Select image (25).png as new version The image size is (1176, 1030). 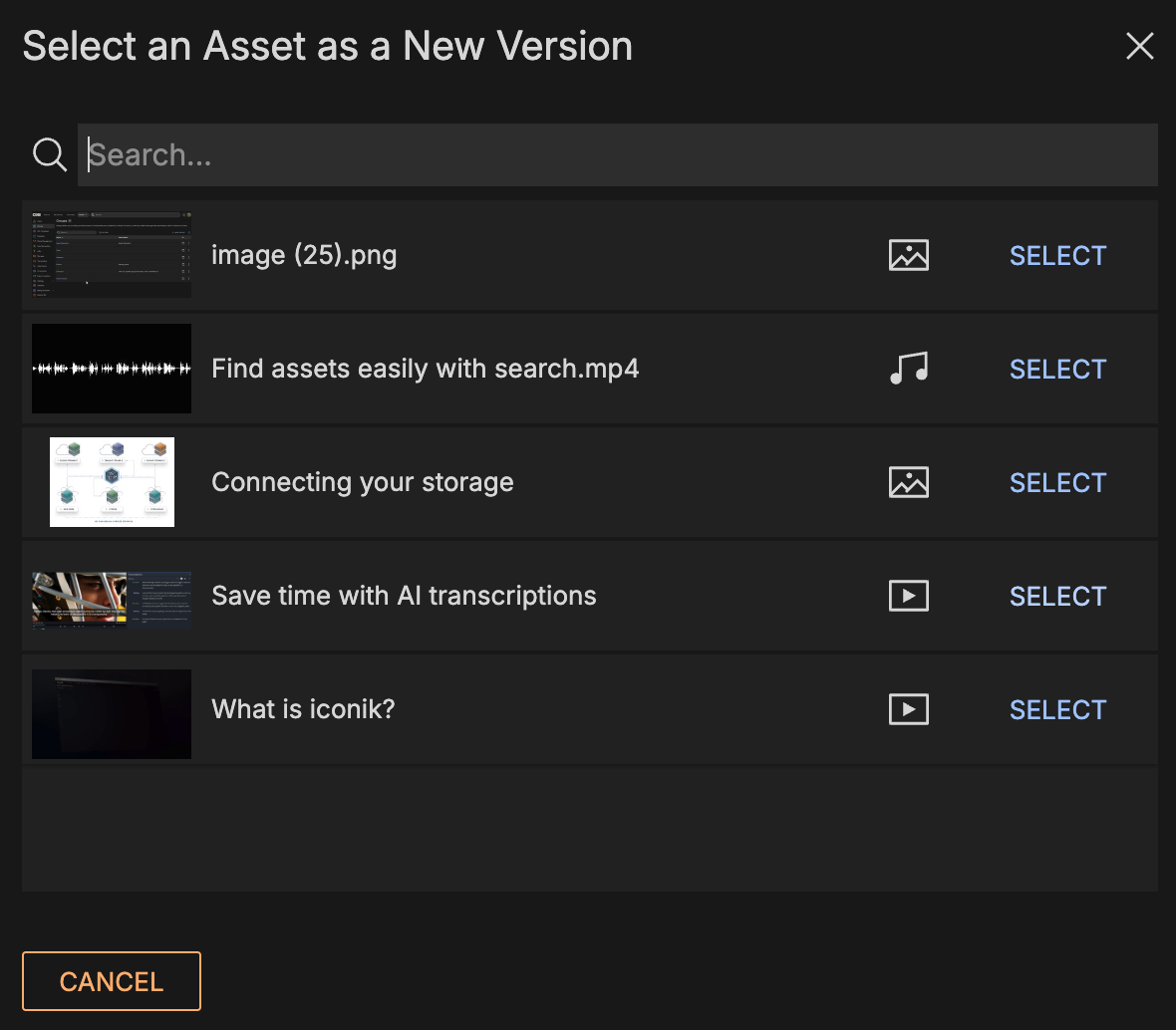click(1057, 256)
